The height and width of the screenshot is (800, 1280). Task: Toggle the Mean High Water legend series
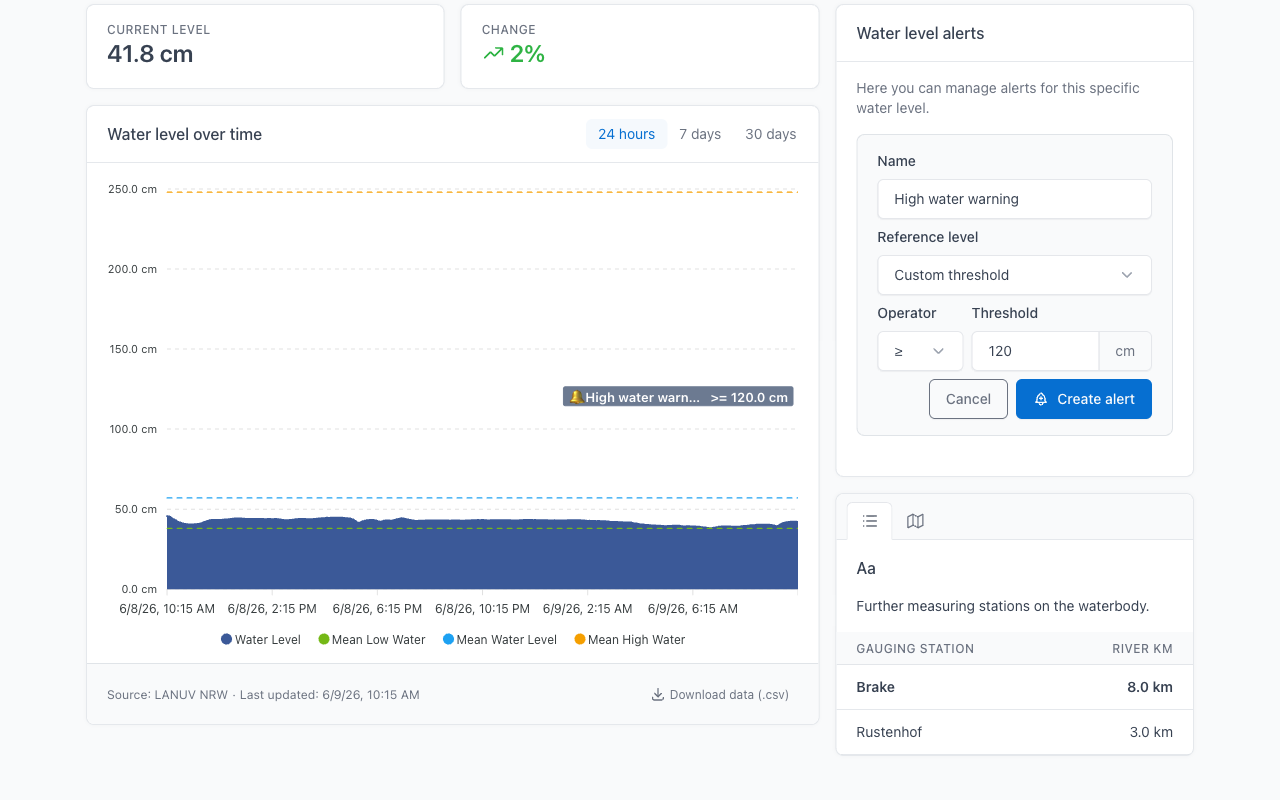point(630,639)
